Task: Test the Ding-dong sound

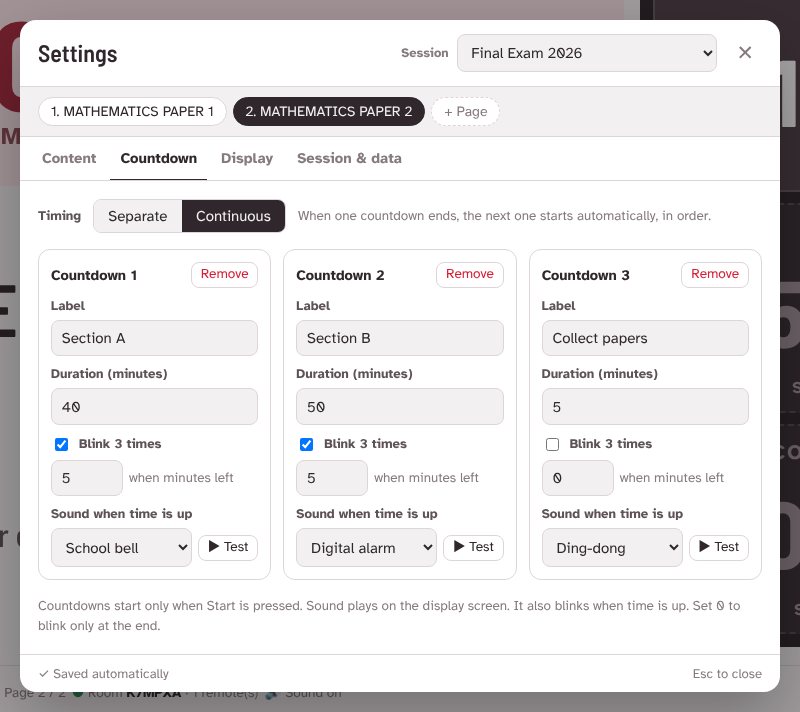Action: 718,547
